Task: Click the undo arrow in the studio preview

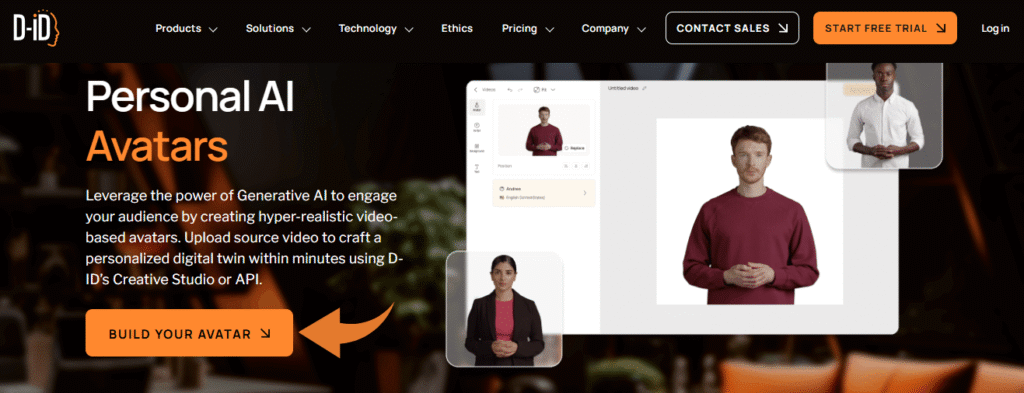Action: (510, 89)
